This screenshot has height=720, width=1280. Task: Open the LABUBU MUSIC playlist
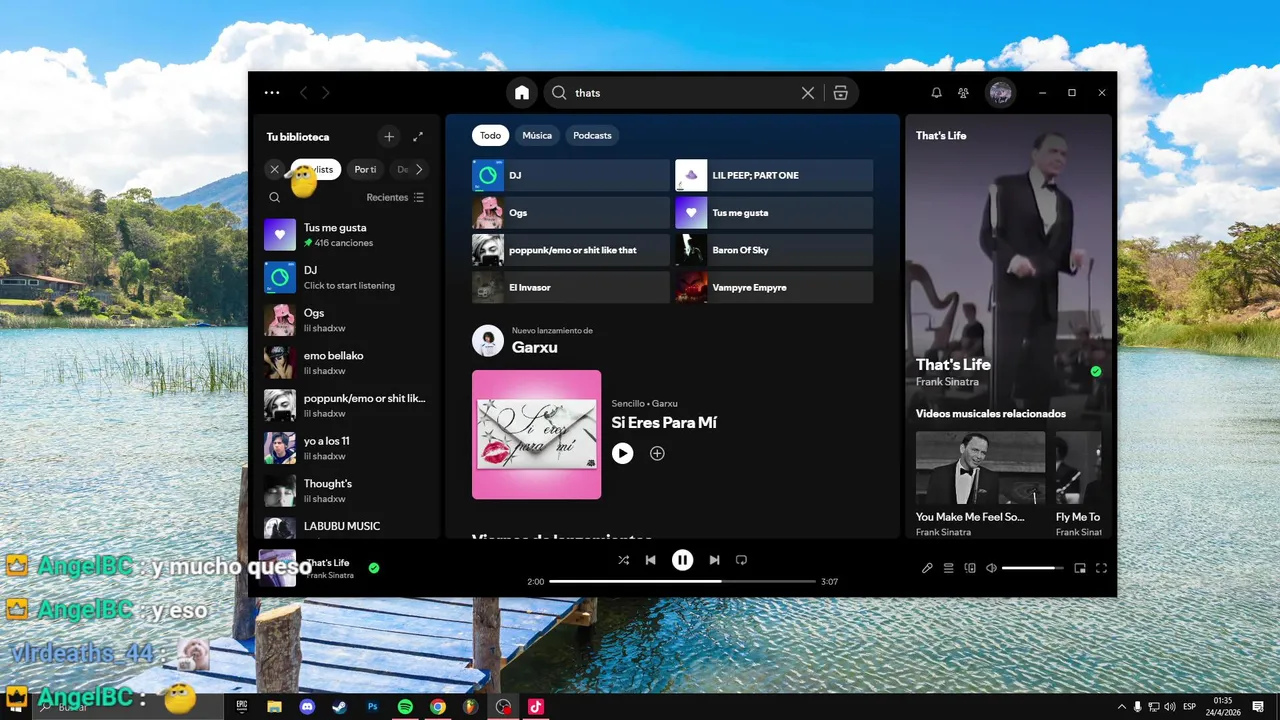(345, 527)
